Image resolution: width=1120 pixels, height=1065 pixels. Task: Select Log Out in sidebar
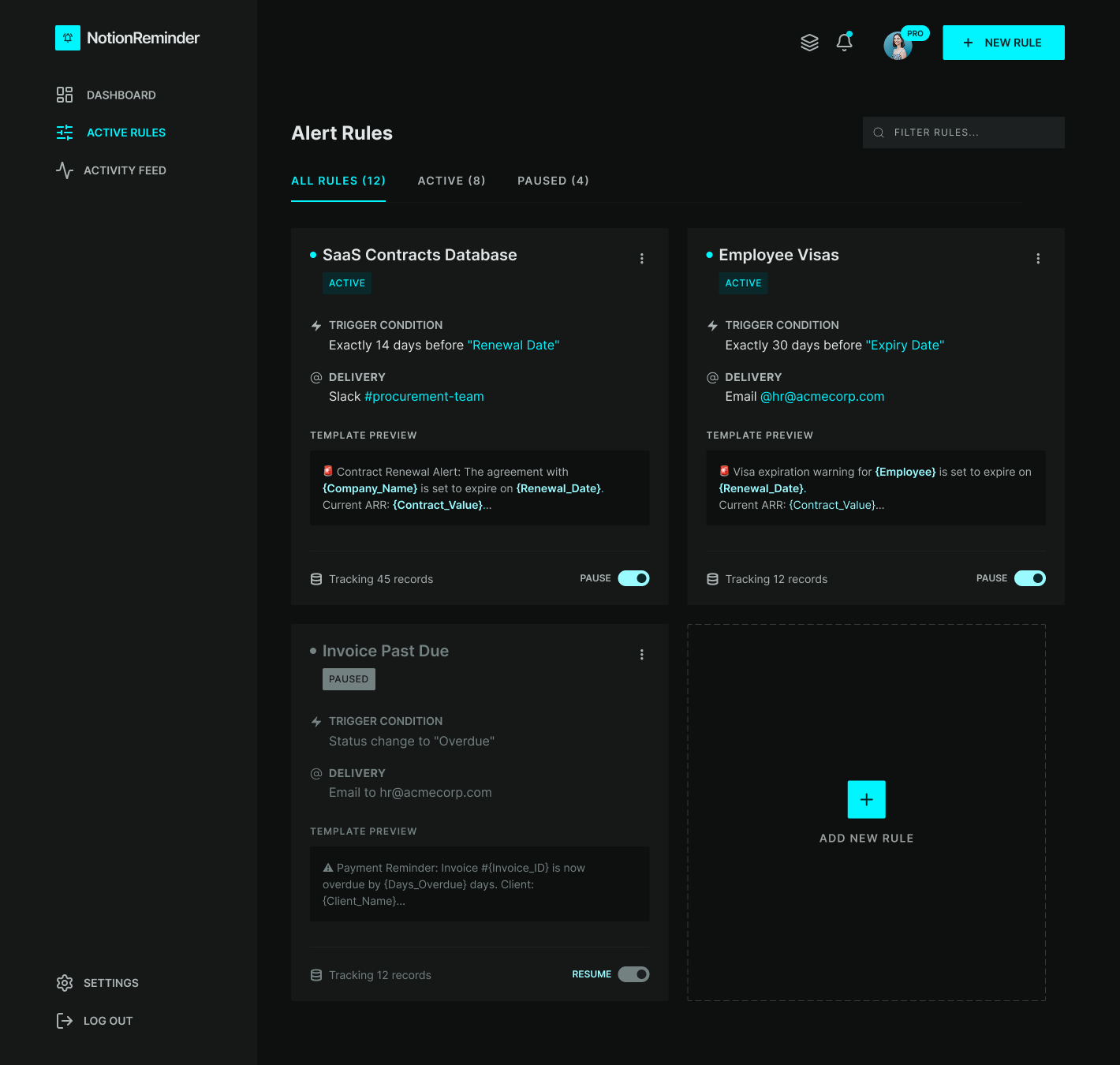pos(95,1021)
